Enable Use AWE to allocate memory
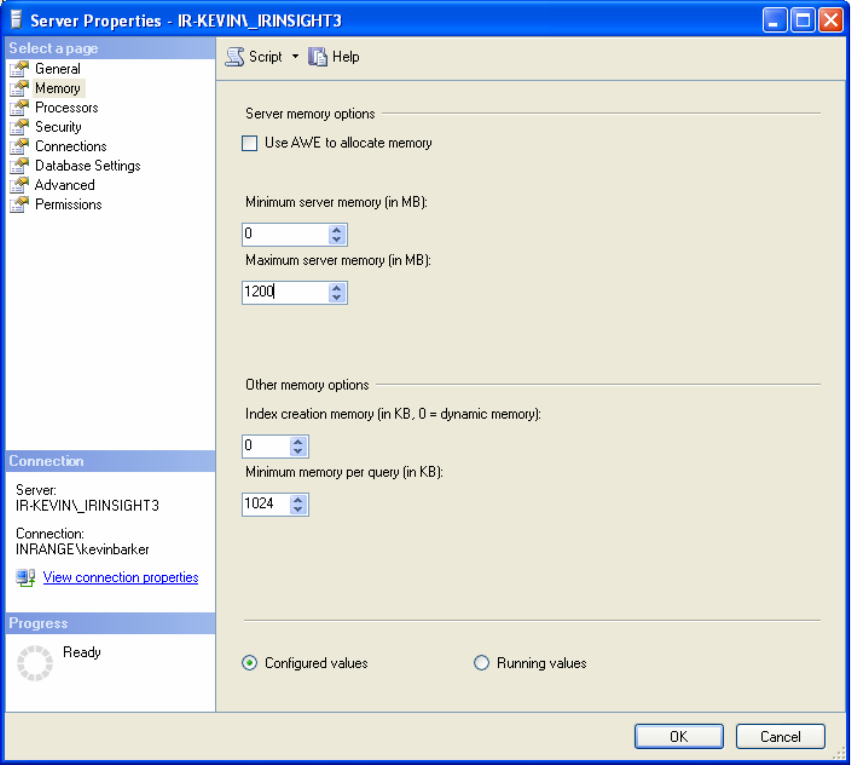 pos(250,143)
